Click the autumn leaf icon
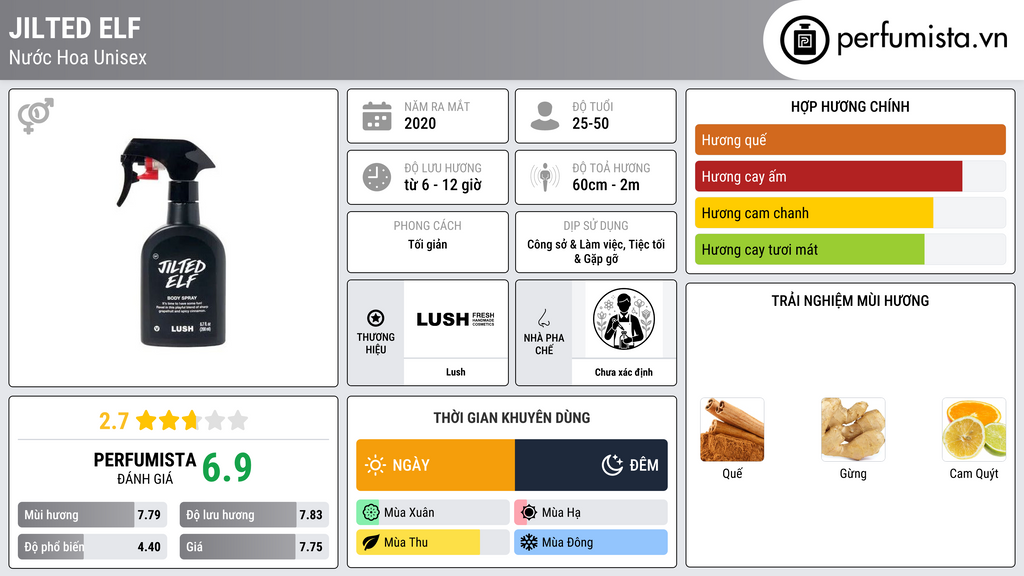This screenshot has width=1024, height=576. [370, 542]
